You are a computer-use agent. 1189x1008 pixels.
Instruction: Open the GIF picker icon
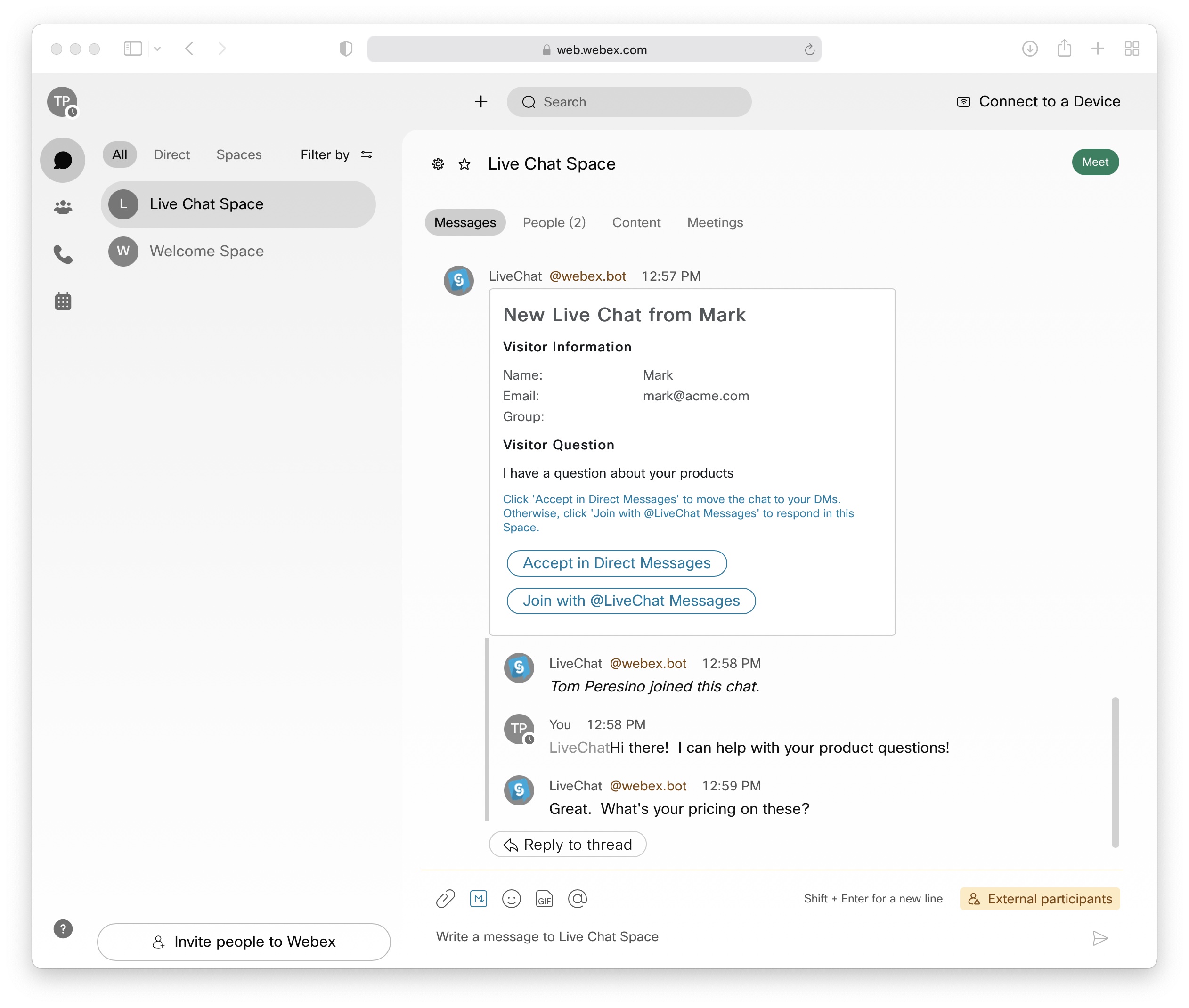[545, 898]
